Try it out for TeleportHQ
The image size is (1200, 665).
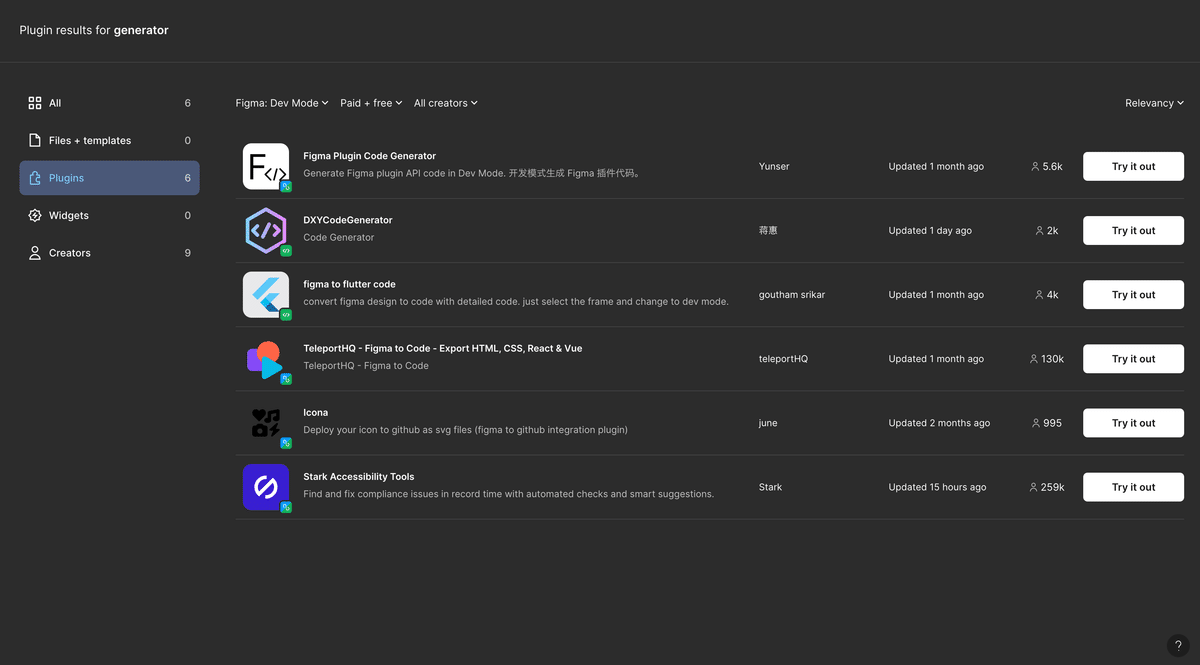coord(1133,359)
